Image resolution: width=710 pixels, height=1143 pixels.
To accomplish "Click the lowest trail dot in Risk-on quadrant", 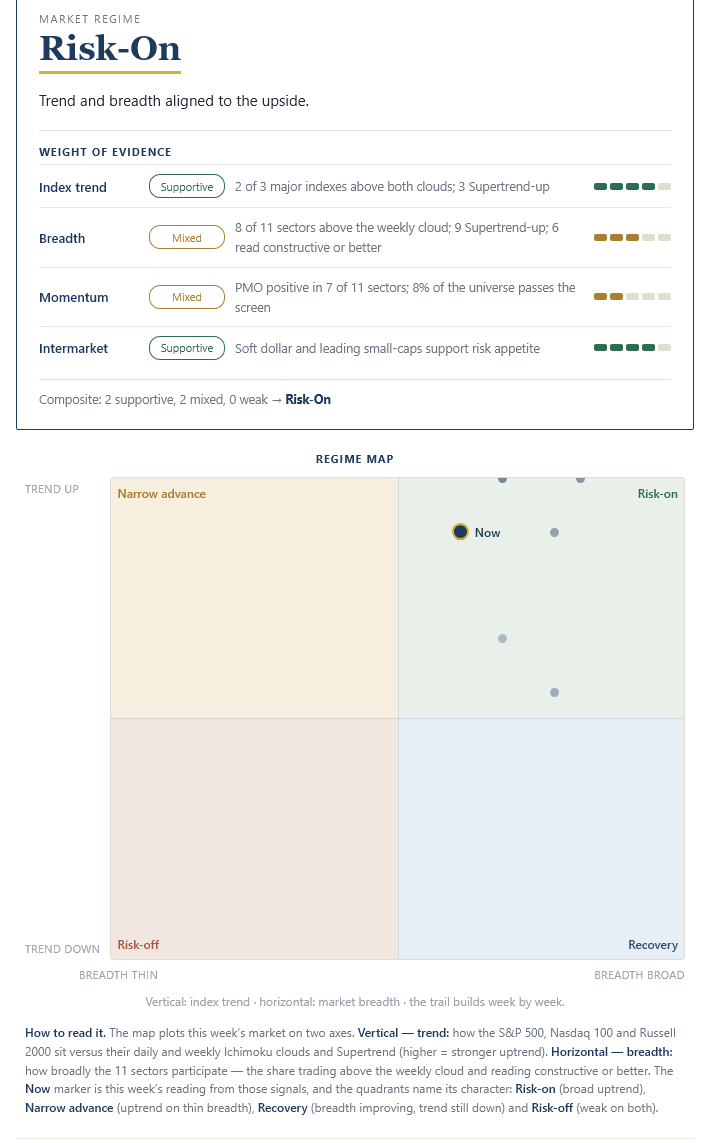I will coord(555,693).
